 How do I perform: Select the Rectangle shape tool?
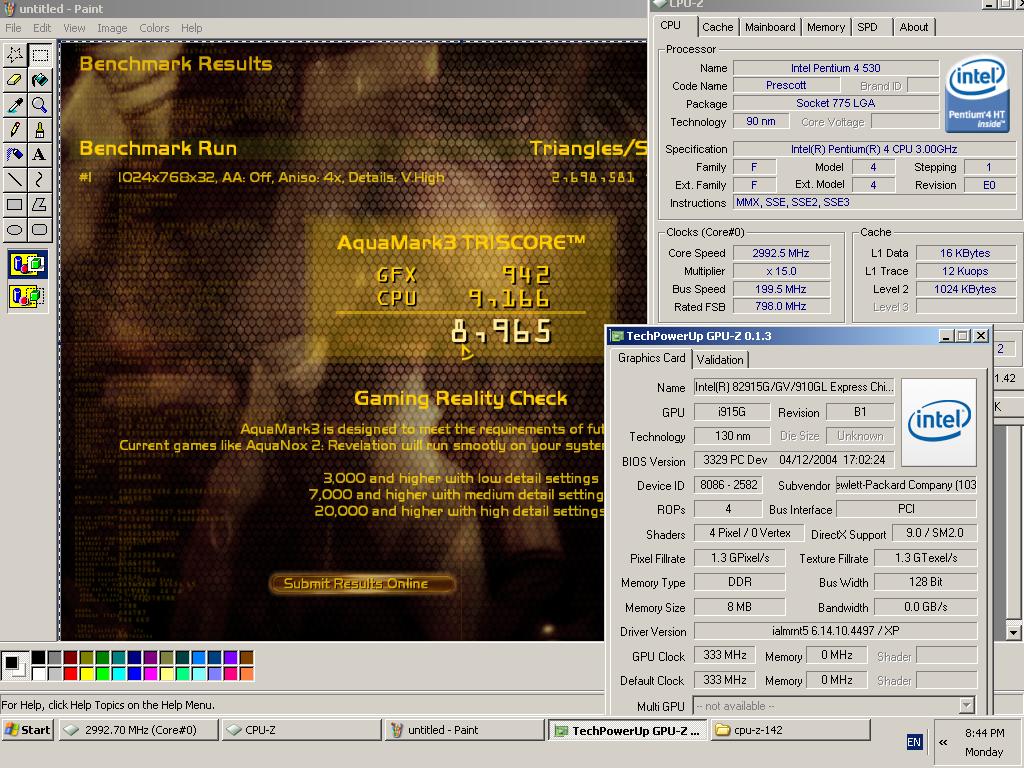[15, 204]
